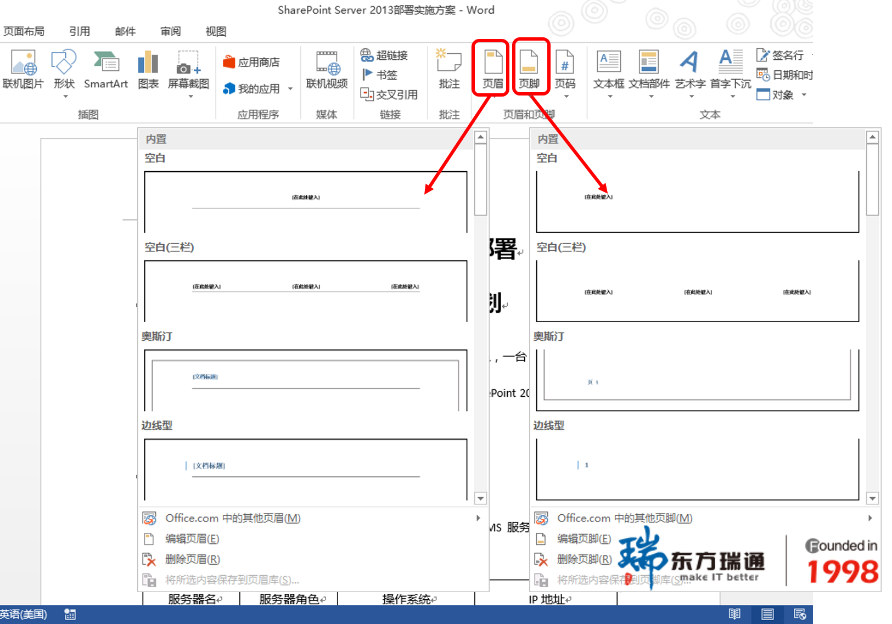Viewport: 892px width, 624px height.
Task: Insert a signature line (签名行)
Action: (x=780, y=55)
